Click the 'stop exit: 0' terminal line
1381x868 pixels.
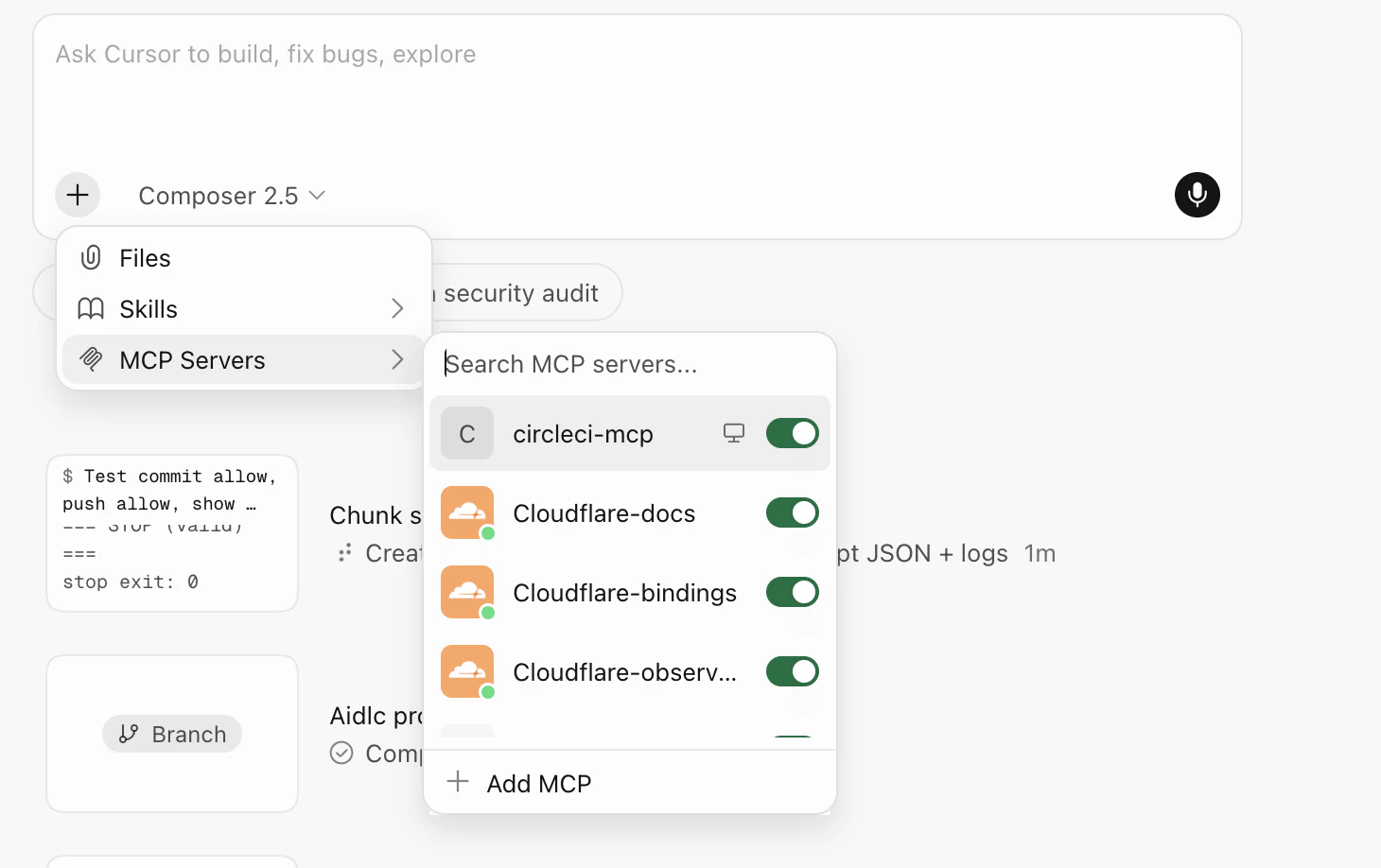coord(131,582)
